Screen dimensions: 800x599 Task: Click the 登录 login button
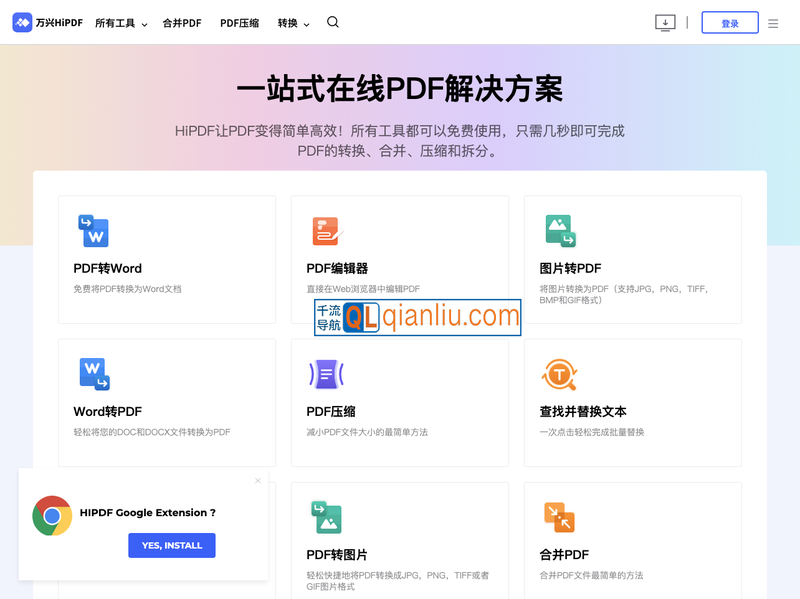730,22
